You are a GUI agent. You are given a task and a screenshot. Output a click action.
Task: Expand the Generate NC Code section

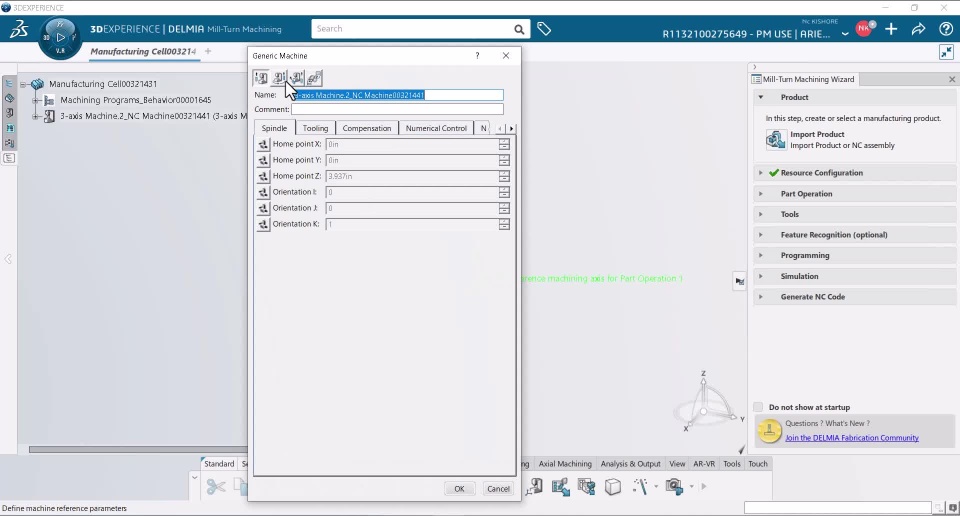[761, 297]
